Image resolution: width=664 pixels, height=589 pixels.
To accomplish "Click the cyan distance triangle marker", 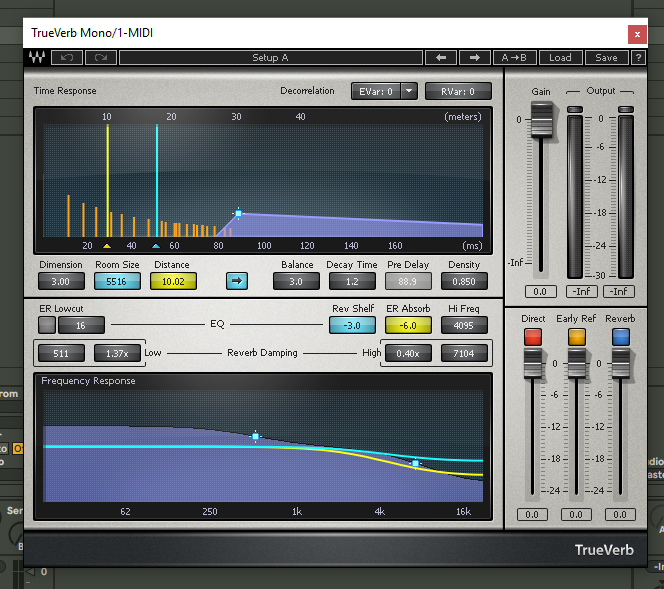I will point(156,246).
